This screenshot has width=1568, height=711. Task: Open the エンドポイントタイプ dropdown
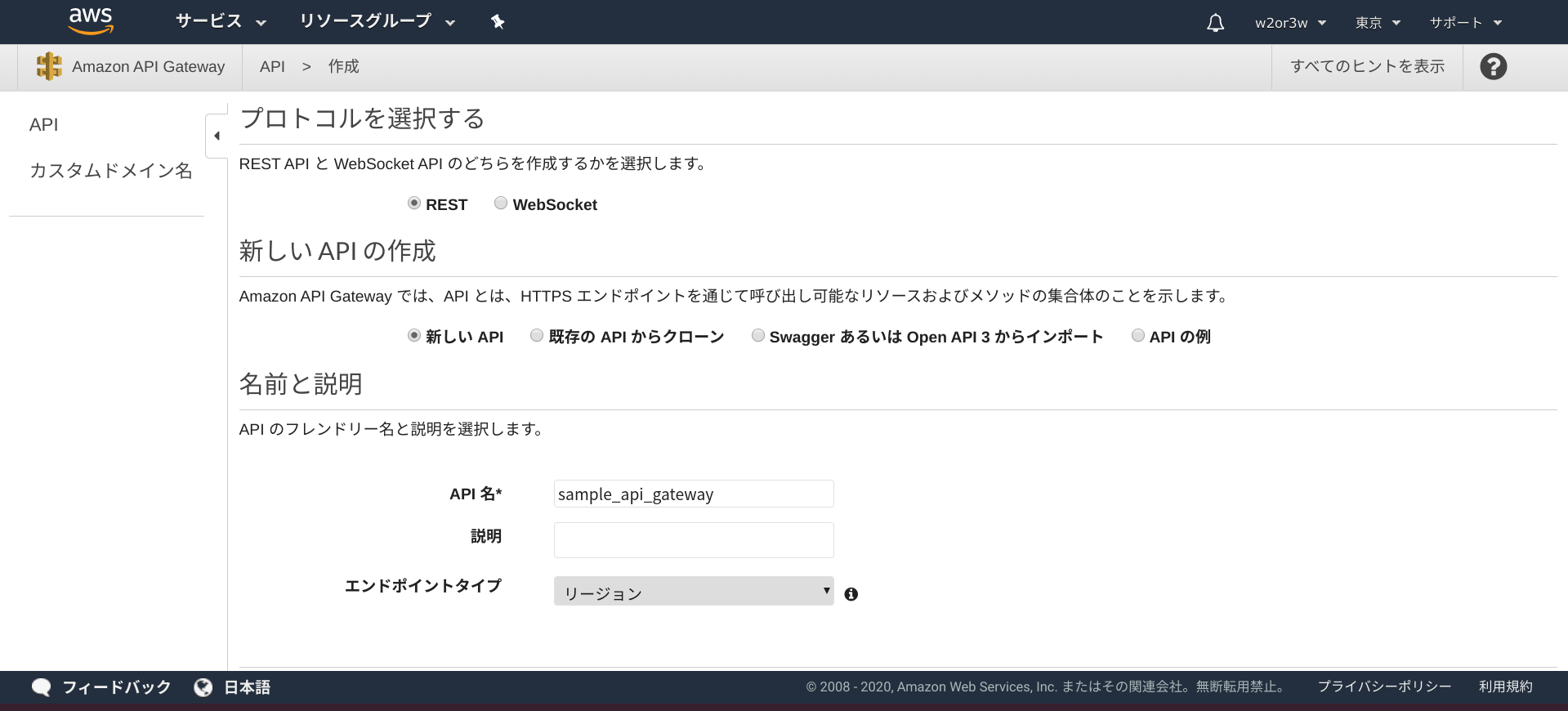click(x=693, y=591)
